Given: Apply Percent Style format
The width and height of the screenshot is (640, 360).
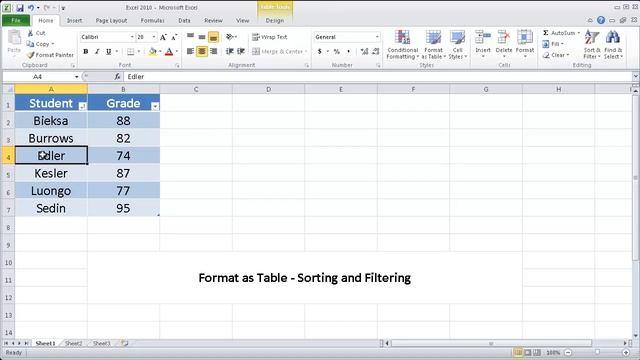Looking at the screenshot, I should pos(337,51).
